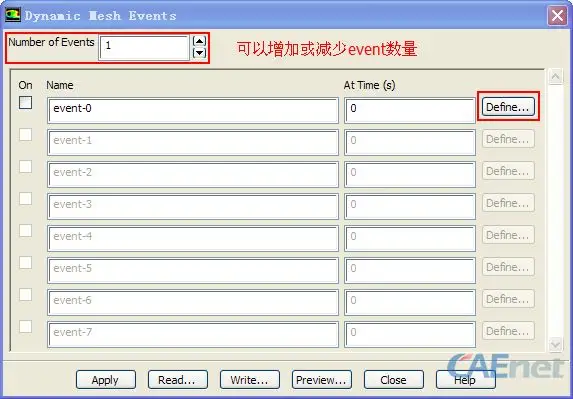Select the event-6 name field
This screenshot has width=573, height=399.
[x=193, y=302]
